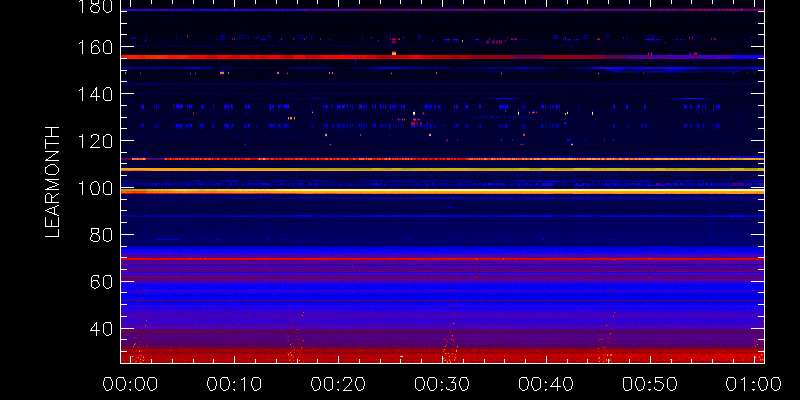800x400 pixels.
Task: Click the 01:00 time axis label
Action: pos(754,384)
